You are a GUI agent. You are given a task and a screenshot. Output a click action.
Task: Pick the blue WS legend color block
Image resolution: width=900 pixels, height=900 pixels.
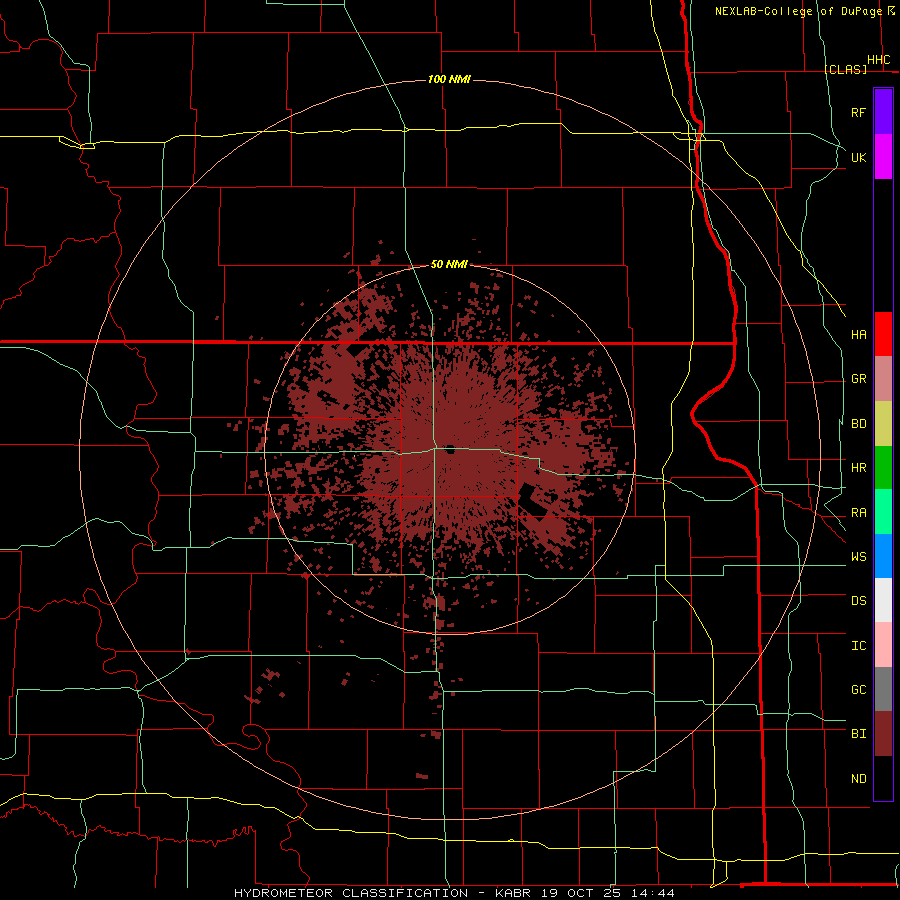[883, 556]
